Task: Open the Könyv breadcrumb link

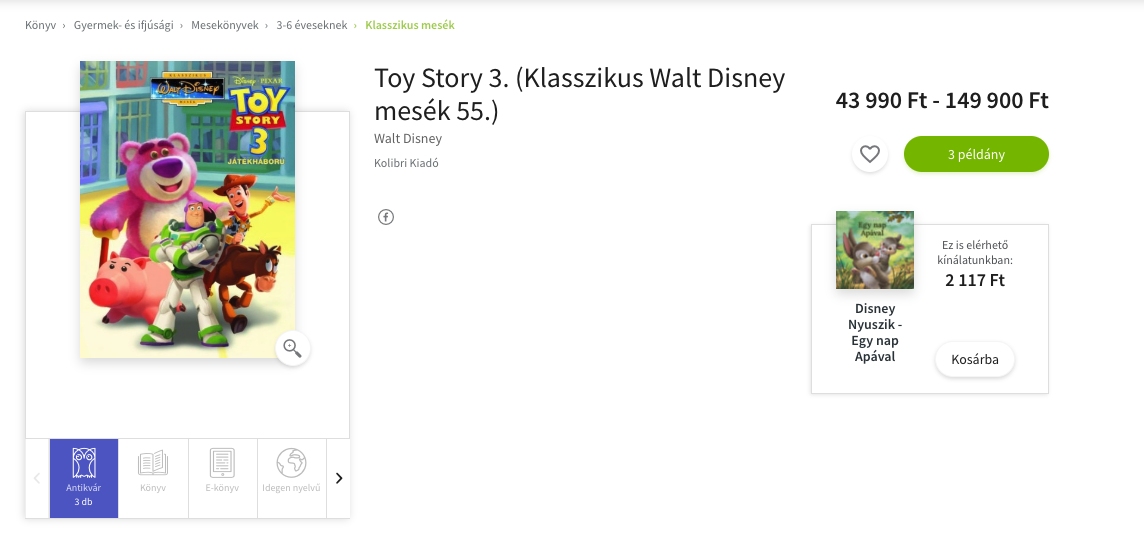Action: click(40, 25)
